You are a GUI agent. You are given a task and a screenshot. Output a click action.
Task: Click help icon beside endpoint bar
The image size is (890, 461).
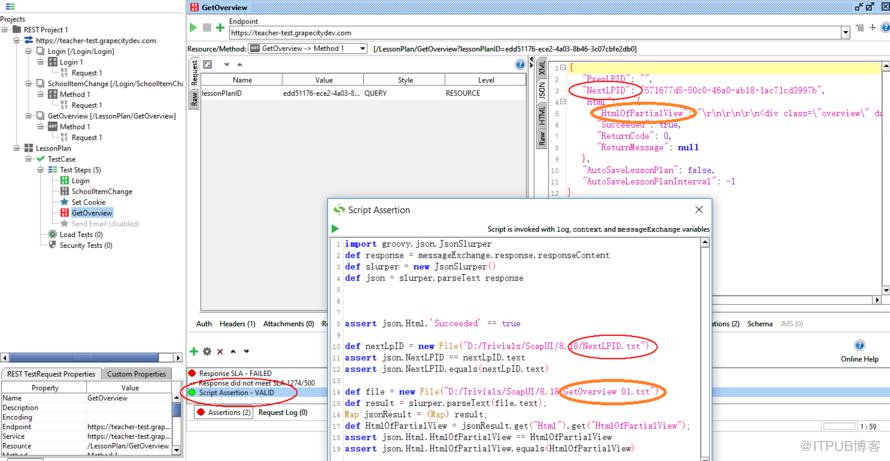click(x=885, y=27)
